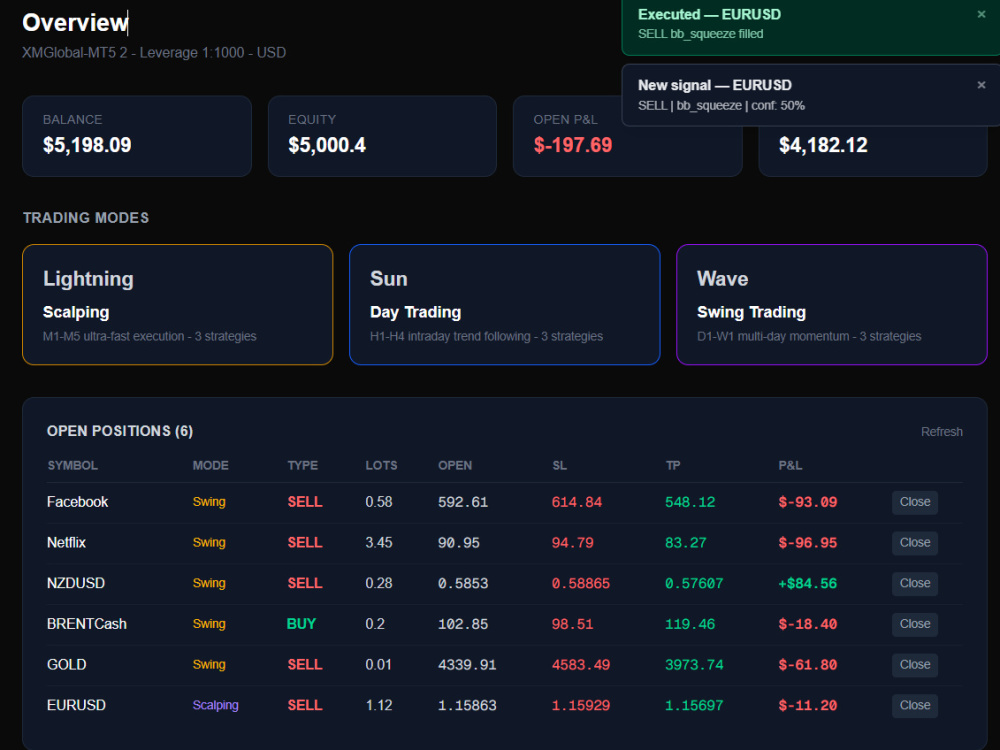The width and height of the screenshot is (1000, 750).
Task: Click the SELL bb_squeeze filled notification text
Action: (700, 34)
